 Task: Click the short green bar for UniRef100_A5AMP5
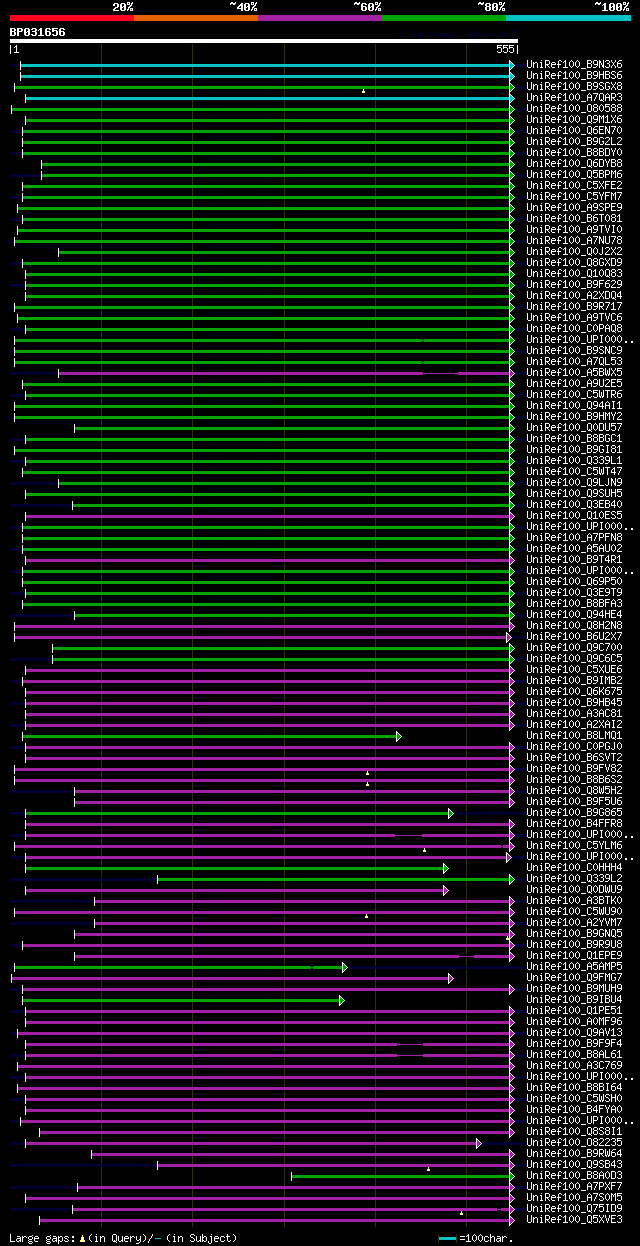pyautogui.click(x=180, y=966)
